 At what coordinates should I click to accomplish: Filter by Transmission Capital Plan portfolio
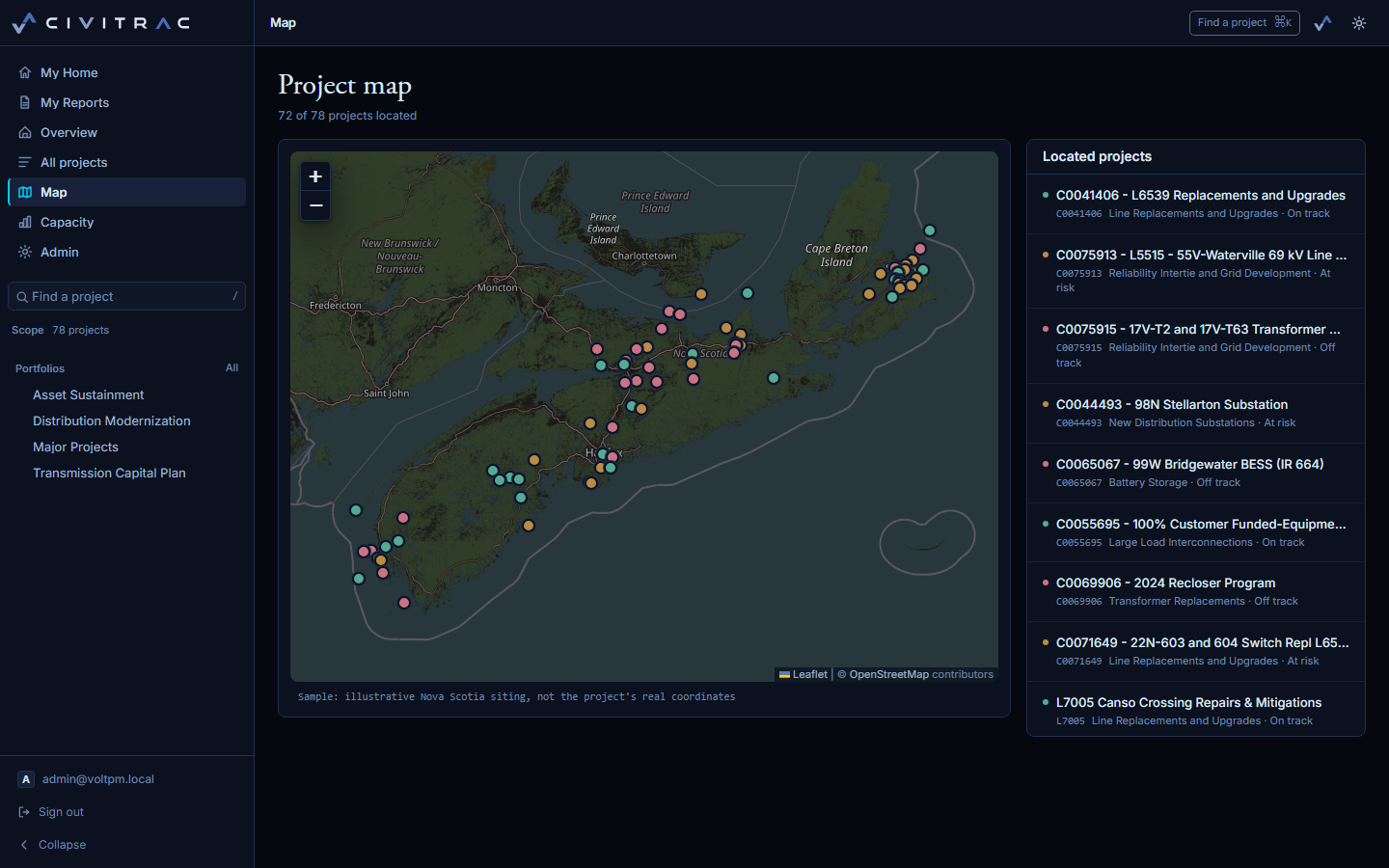coord(109,473)
